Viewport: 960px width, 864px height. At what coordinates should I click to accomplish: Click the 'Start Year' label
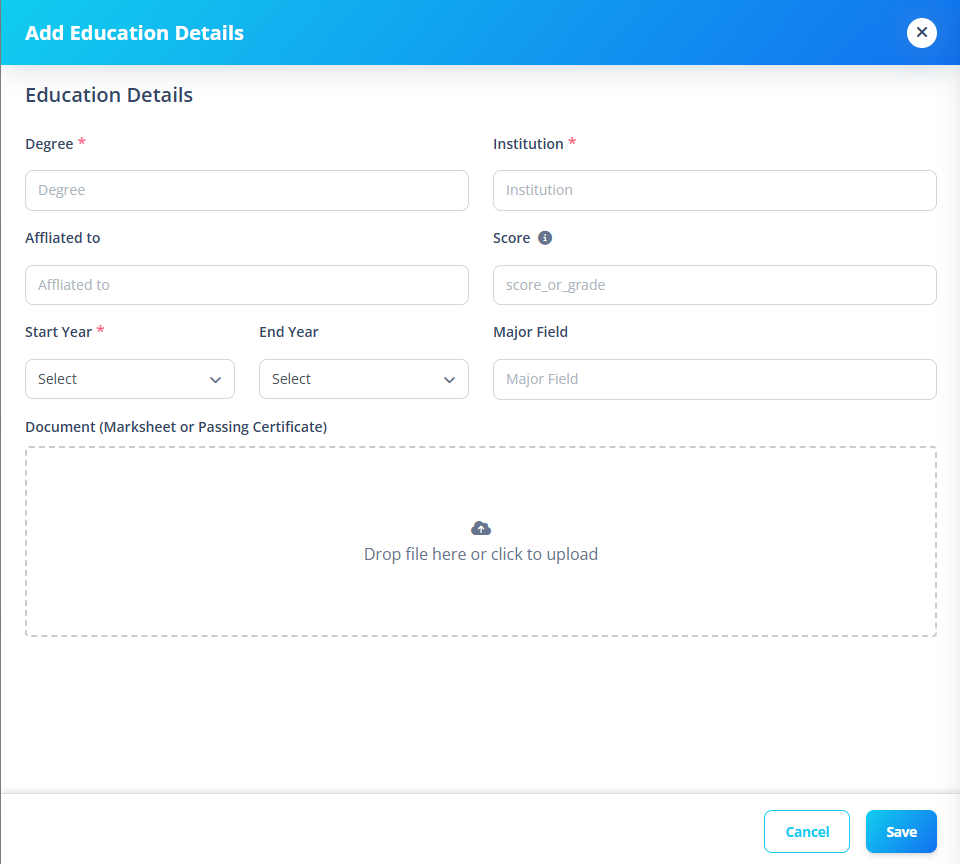58,332
